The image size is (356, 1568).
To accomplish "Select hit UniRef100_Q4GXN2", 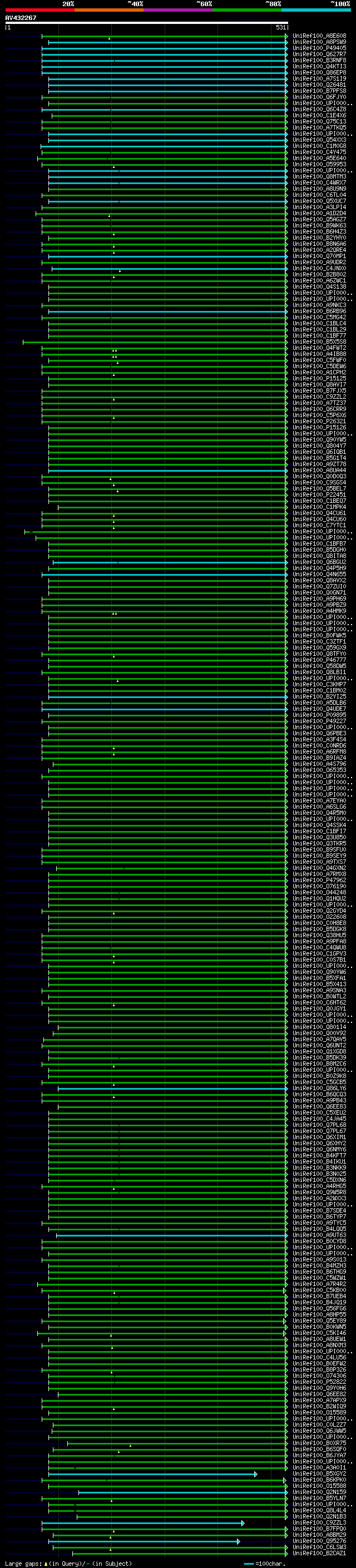I will 319,868.
